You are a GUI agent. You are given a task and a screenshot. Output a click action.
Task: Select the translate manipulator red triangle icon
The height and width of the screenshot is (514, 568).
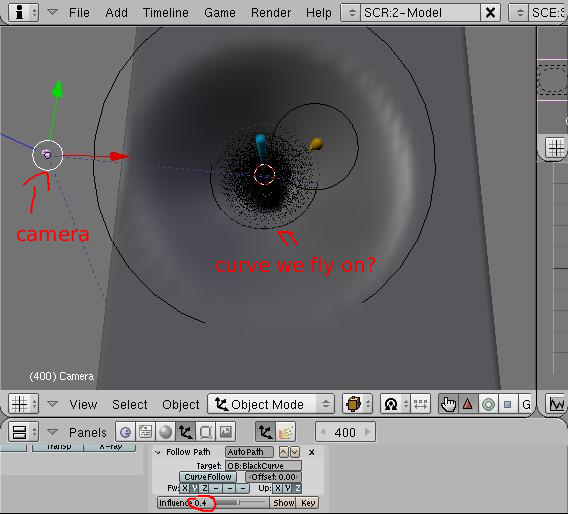tap(468, 404)
